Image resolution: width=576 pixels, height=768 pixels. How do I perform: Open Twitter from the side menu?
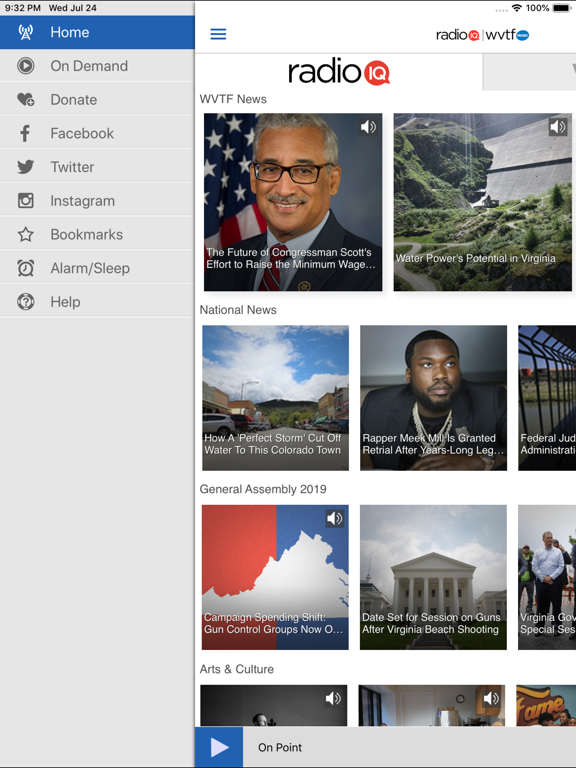tap(97, 167)
